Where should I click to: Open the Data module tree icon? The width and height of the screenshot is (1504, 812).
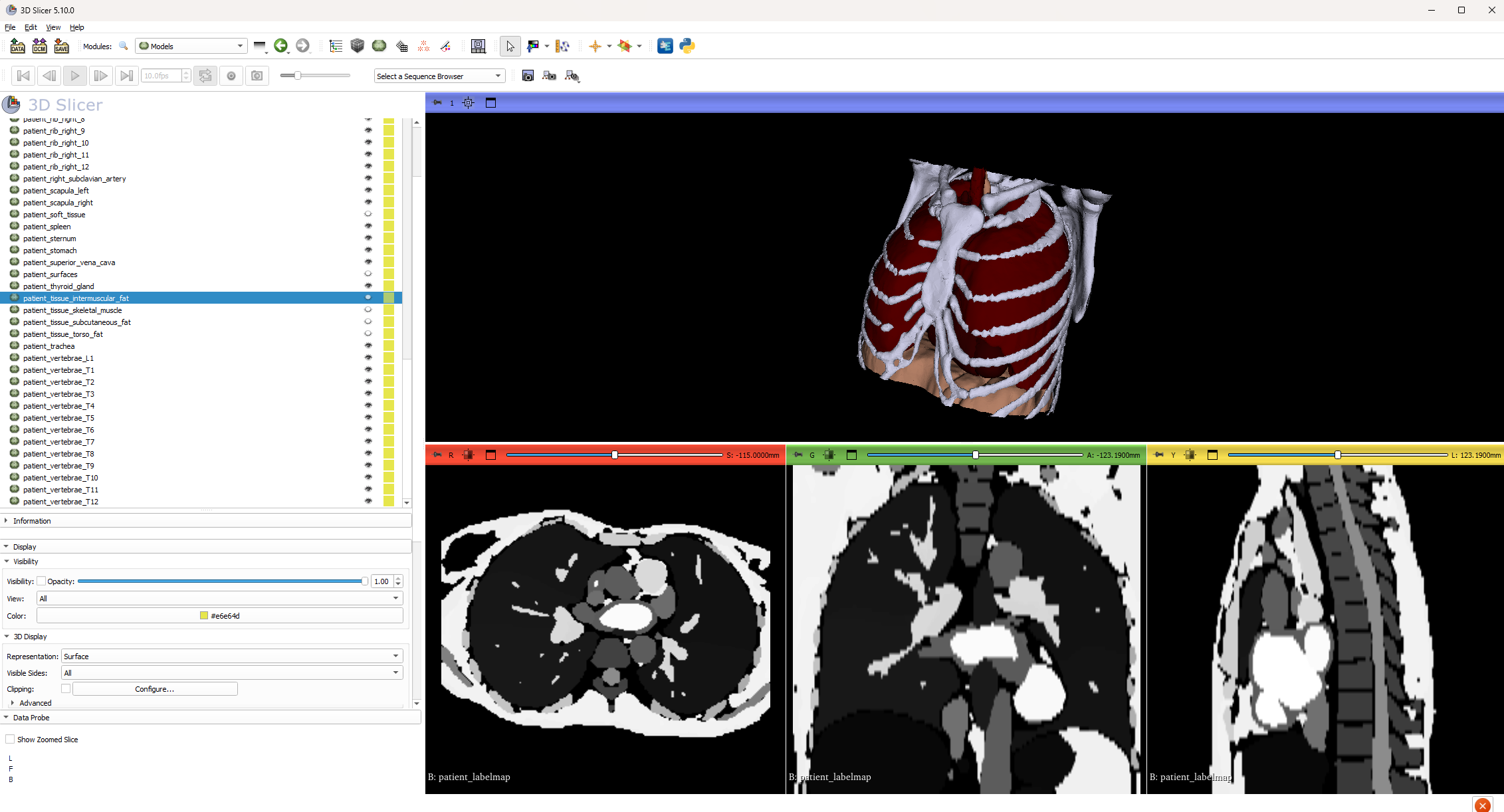(336, 46)
